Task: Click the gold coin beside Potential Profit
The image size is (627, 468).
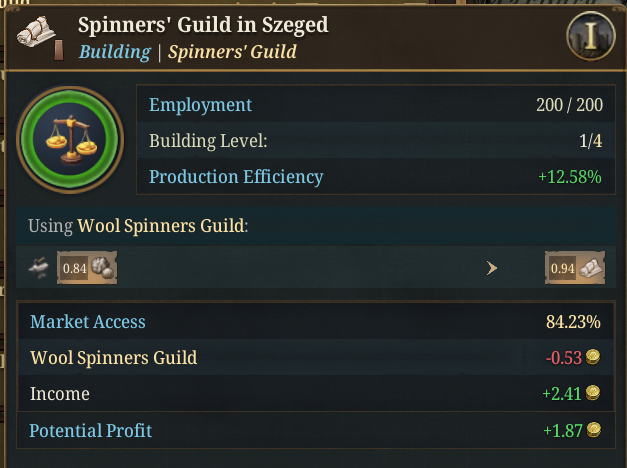Action: 593,430
